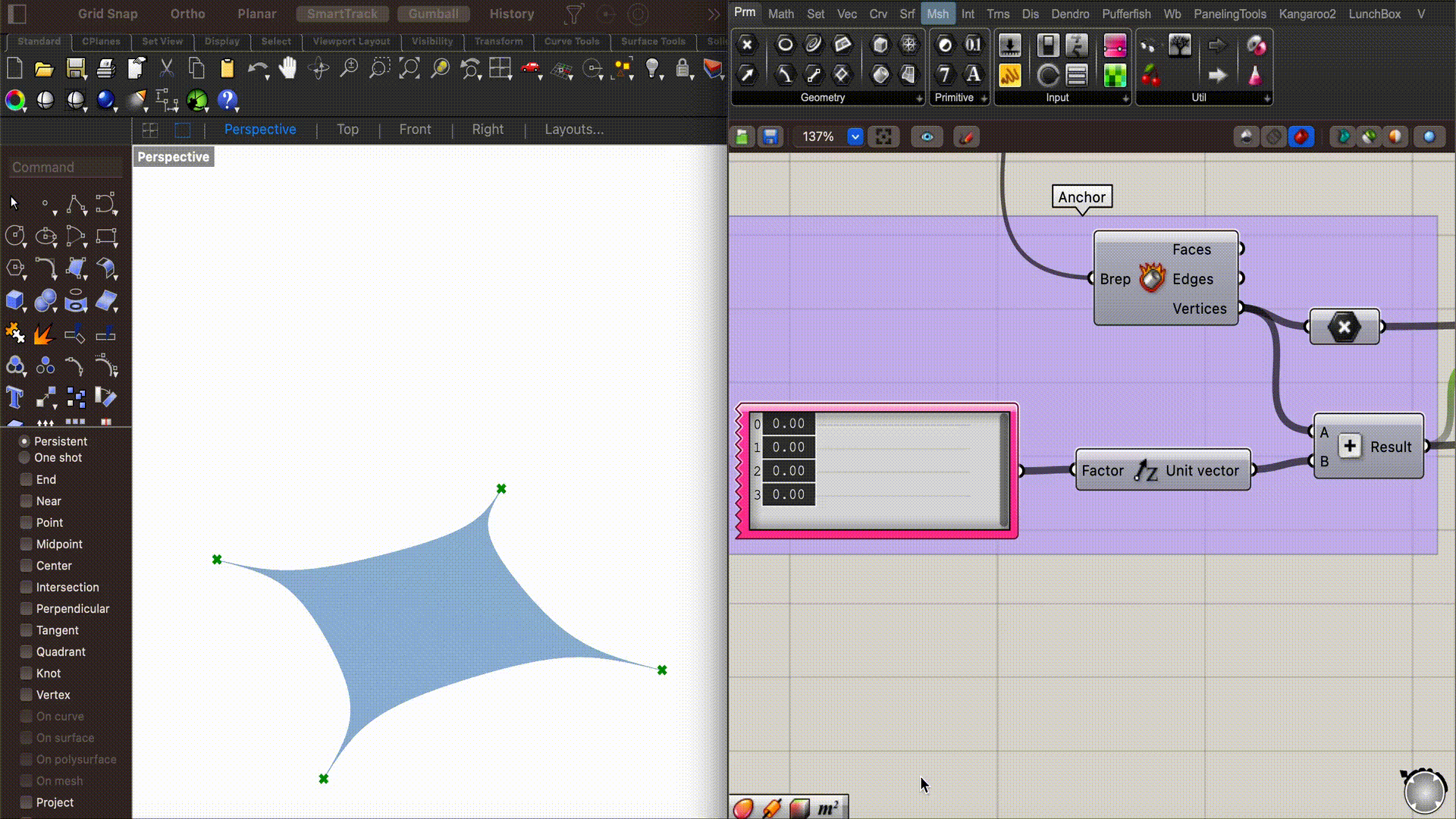Open the Layouts... viewport tab
This screenshot has width=1456, height=819.
click(574, 130)
